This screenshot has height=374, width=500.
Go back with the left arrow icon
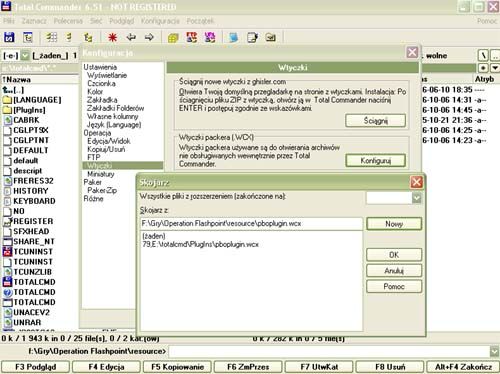click(x=131, y=37)
